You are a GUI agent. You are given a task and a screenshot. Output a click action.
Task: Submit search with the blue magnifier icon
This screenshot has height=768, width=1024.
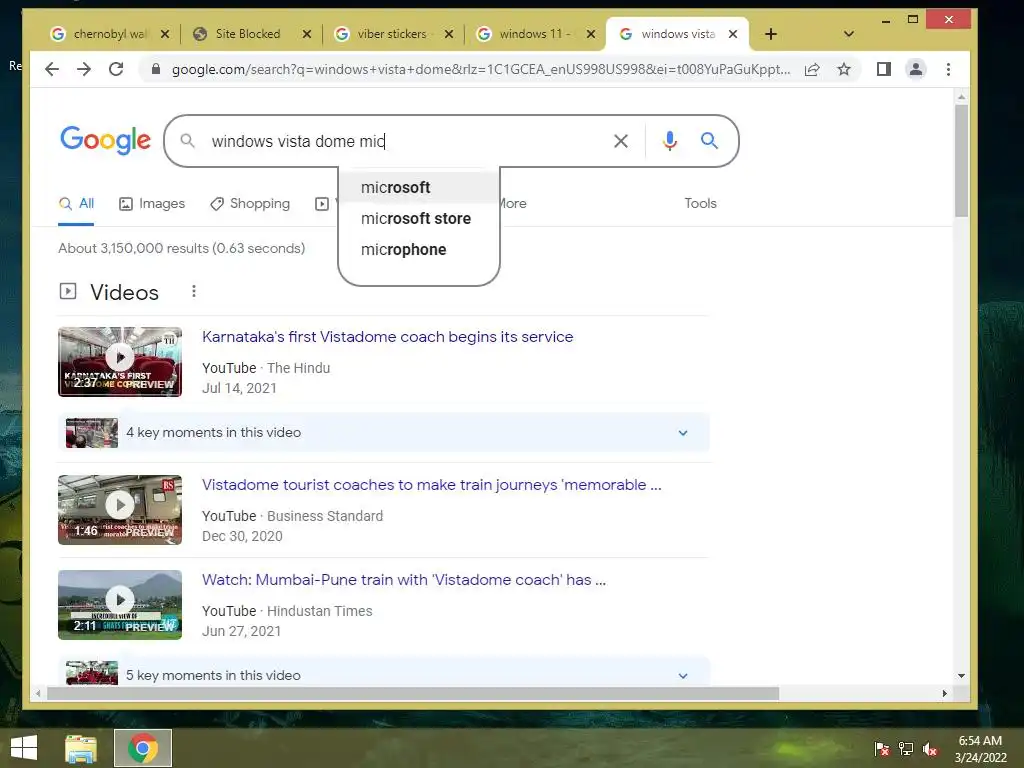click(x=709, y=140)
